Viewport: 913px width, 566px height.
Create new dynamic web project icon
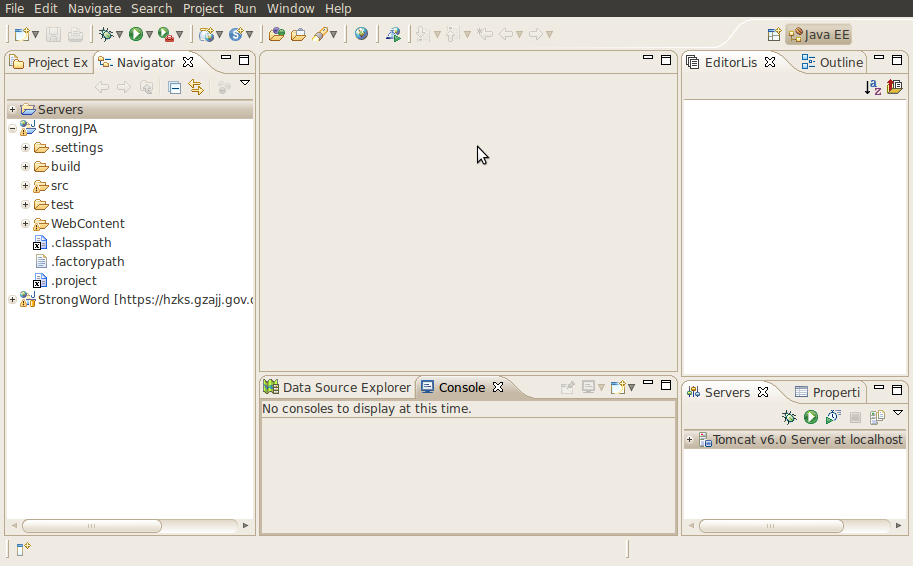coord(206,34)
